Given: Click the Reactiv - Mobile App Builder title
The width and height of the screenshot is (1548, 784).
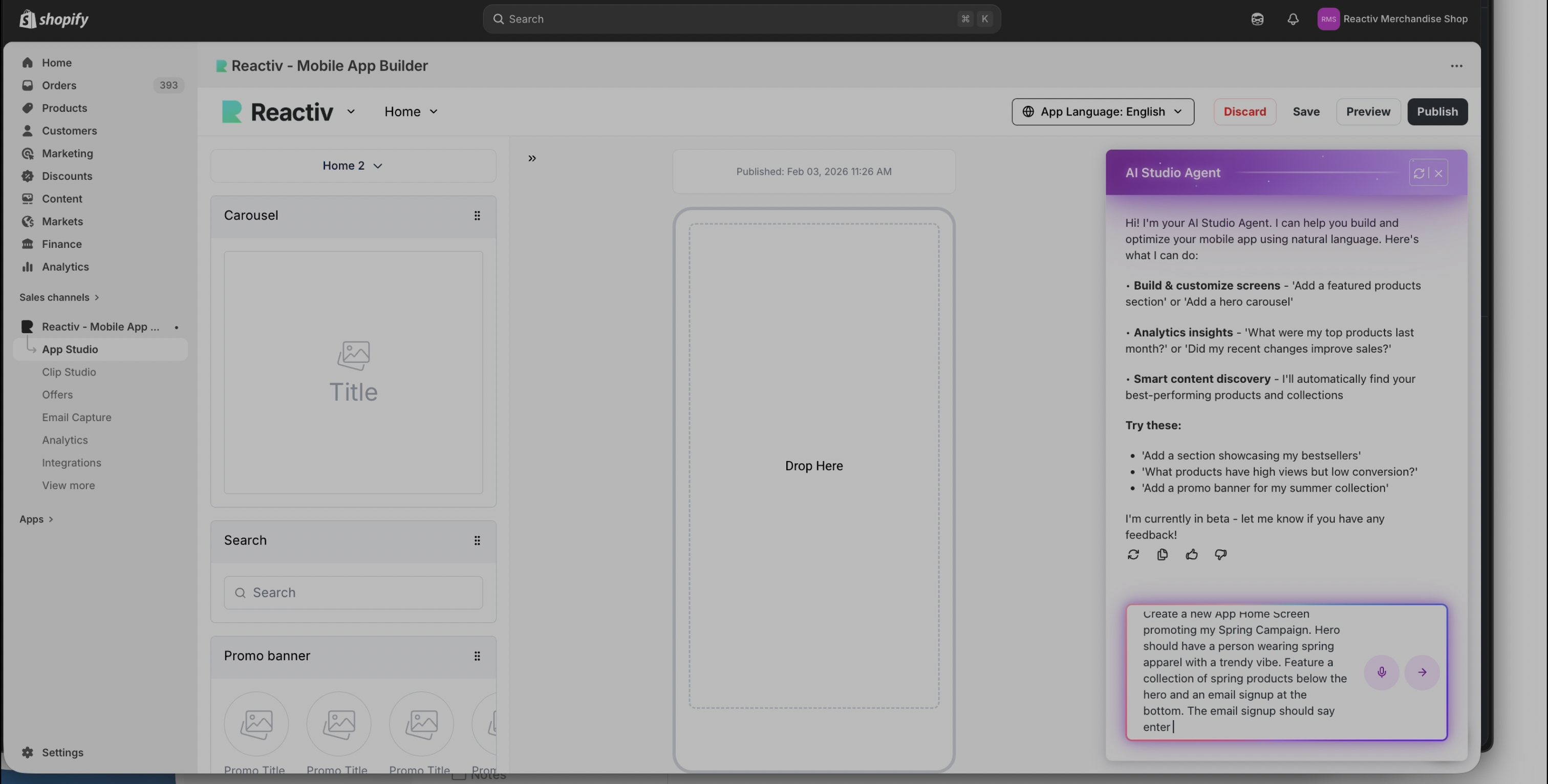Looking at the screenshot, I should pos(329,66).
